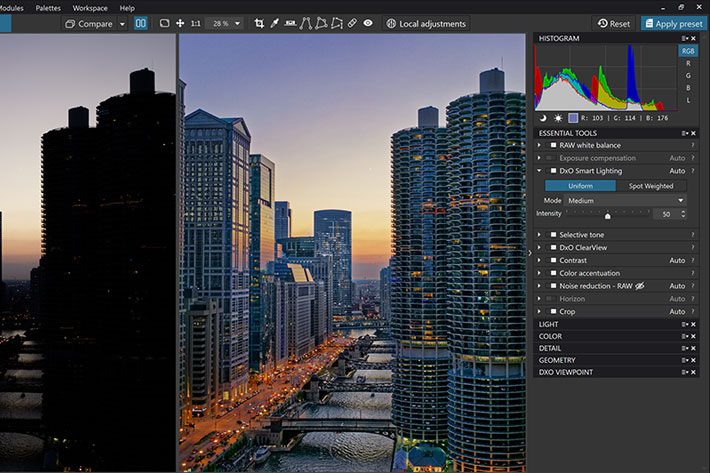Viewport: 710px width, 473px height.
Task: Enable side-by-side split view icon
Action: [x=140, y=23]
